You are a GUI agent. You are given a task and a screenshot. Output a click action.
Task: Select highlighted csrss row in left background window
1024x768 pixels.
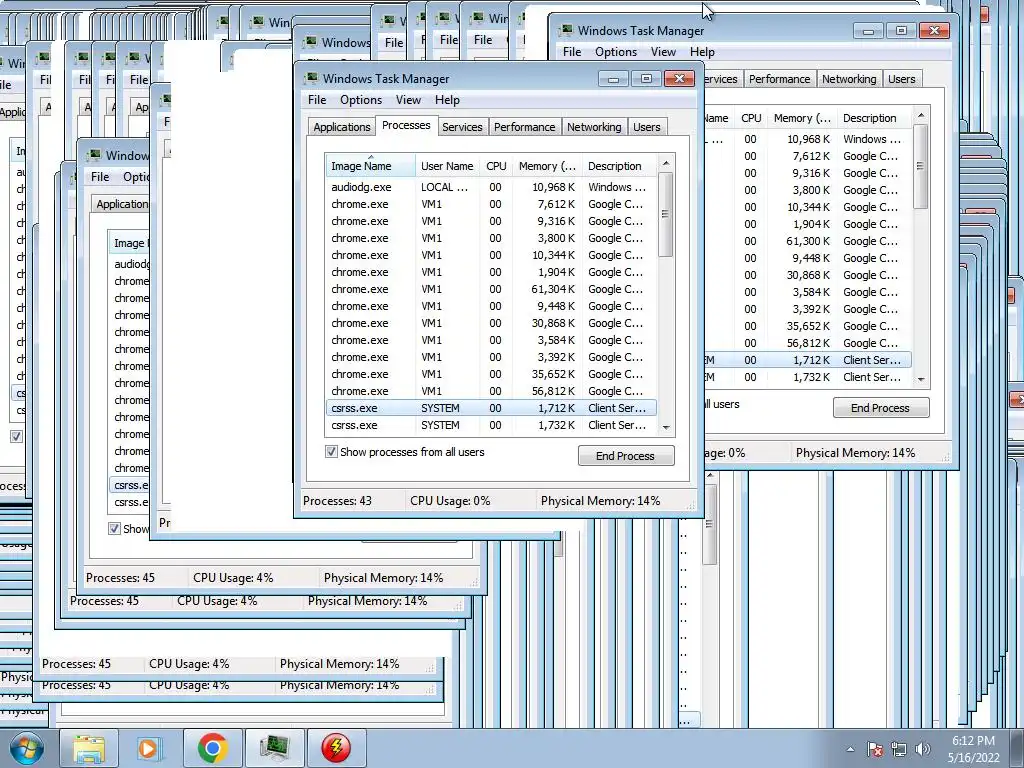pos(131,485)
